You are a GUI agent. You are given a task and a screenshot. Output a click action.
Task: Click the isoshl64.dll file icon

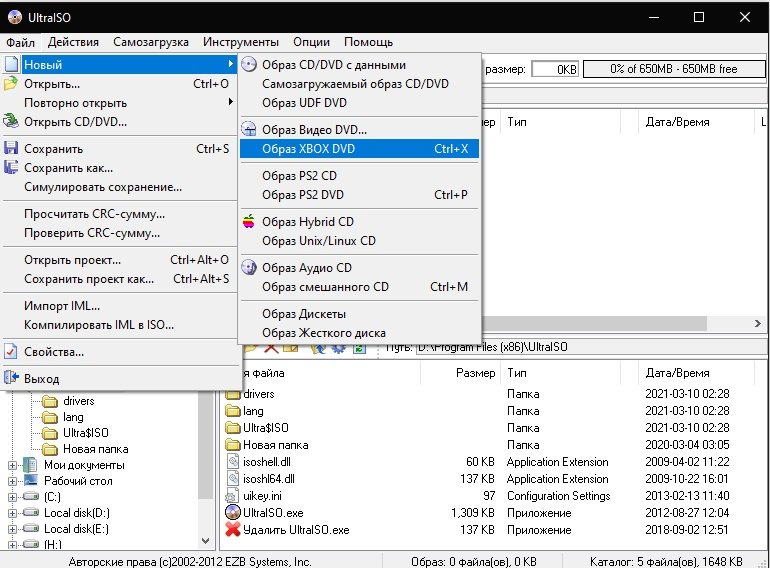pos(232,479)
